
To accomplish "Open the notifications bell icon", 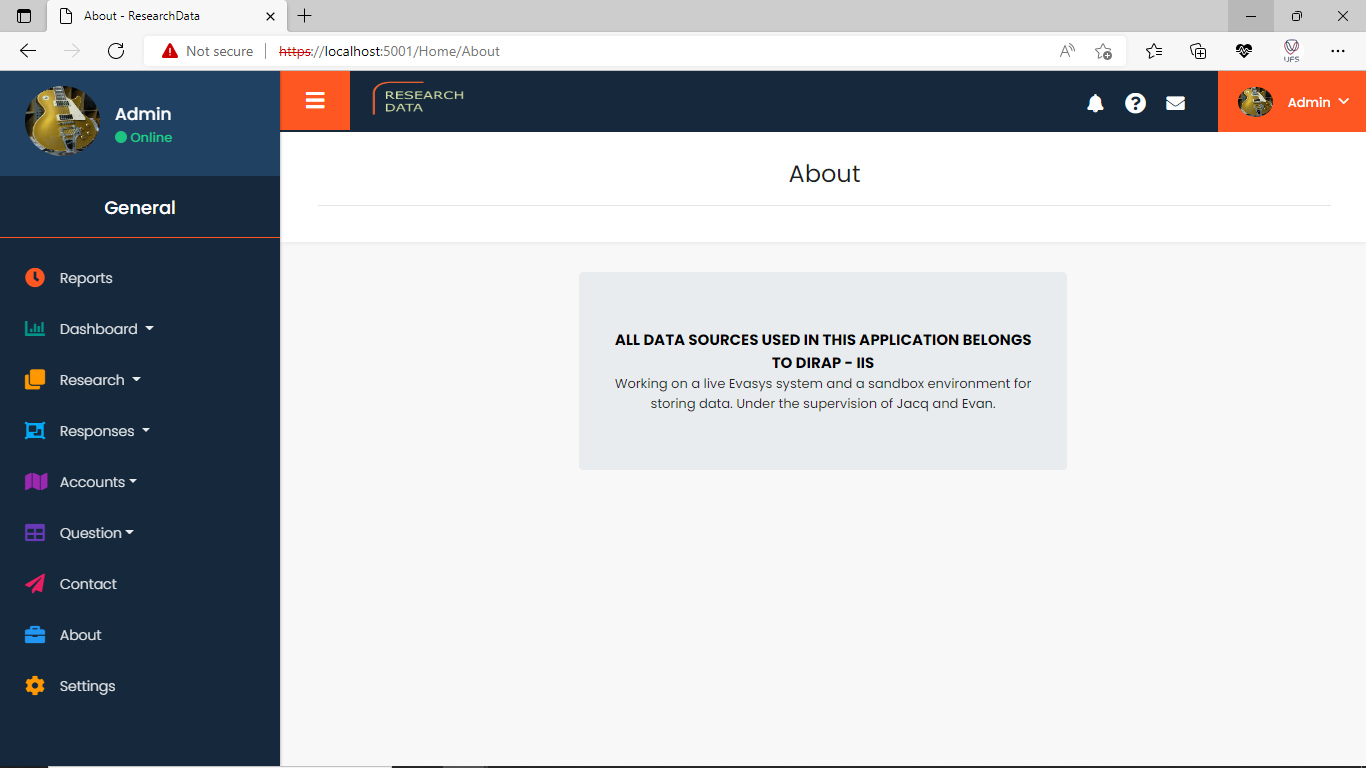I will (x=1095, y=103).
